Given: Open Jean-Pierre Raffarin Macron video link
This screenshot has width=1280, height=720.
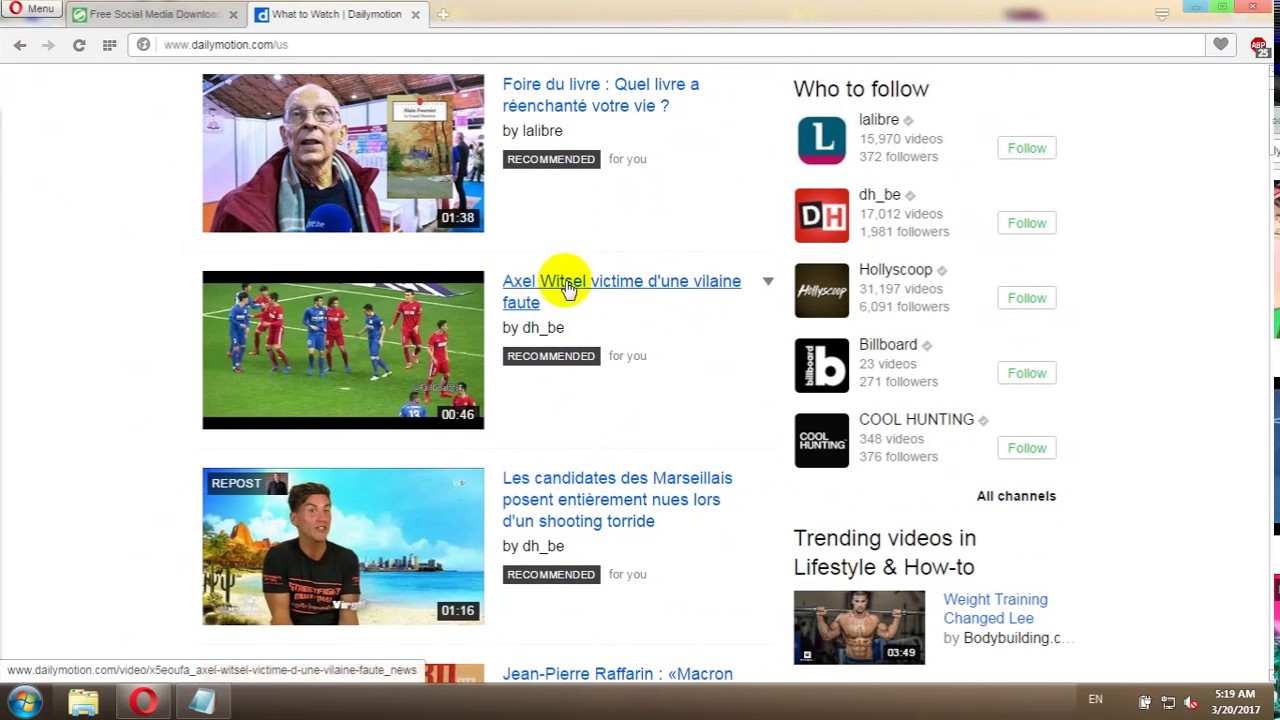Looking at the screenshot, I should [x=617, y=674].
